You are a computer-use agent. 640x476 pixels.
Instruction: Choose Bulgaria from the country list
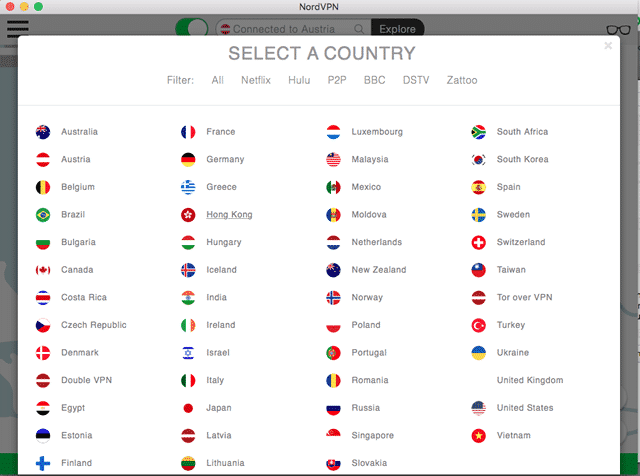point(78,242)
